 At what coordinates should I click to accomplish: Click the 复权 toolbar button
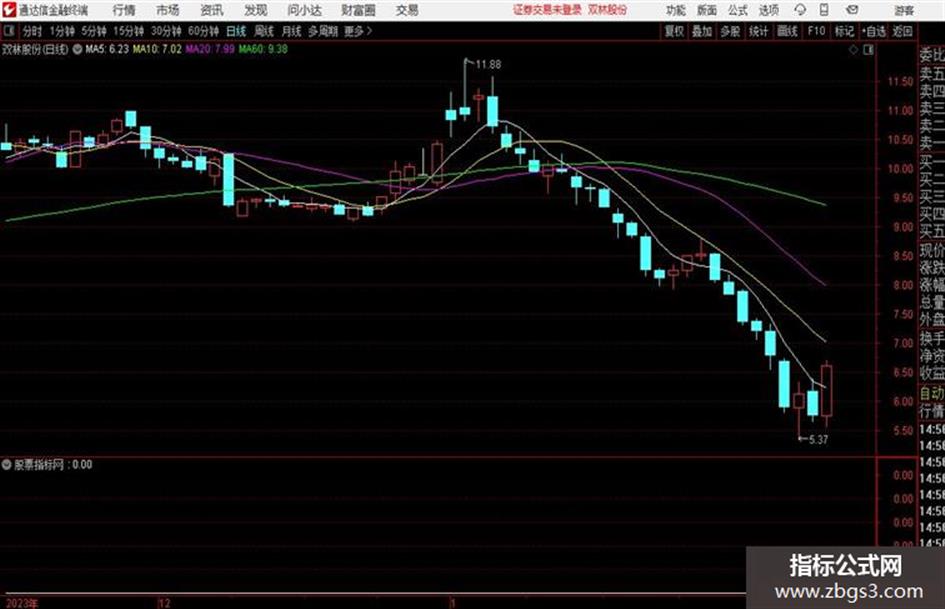tap(674, 31)
